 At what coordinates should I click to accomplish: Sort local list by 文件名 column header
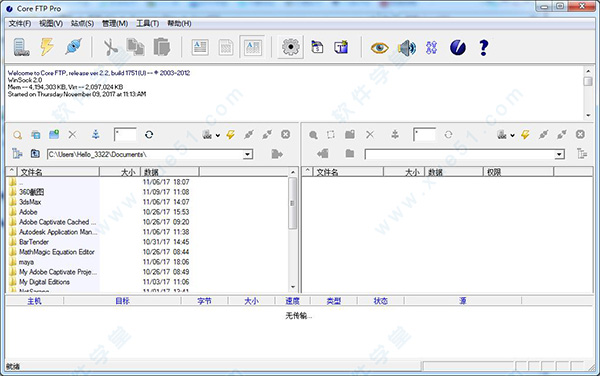click(x=59, y=172)
